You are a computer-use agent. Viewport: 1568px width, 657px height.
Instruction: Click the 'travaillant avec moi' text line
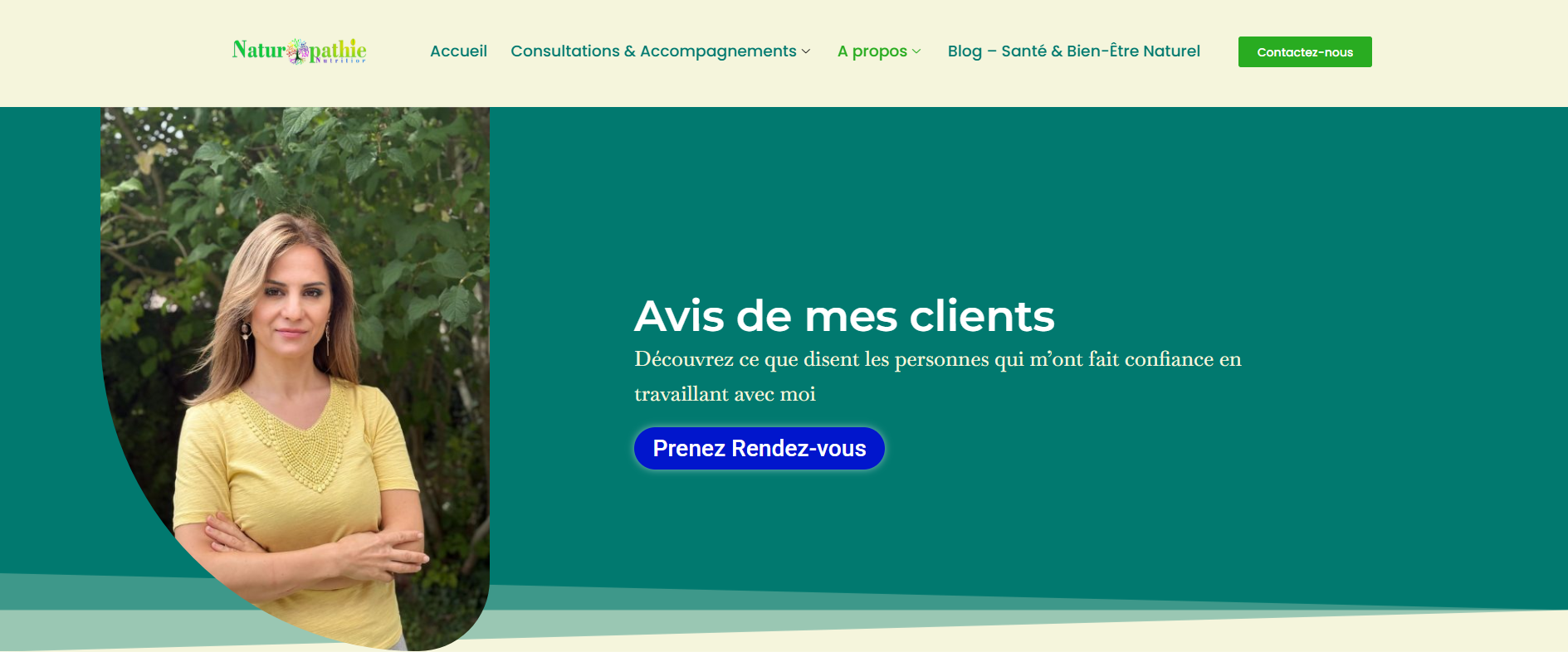pyautogui.click(x=725, y=394)
